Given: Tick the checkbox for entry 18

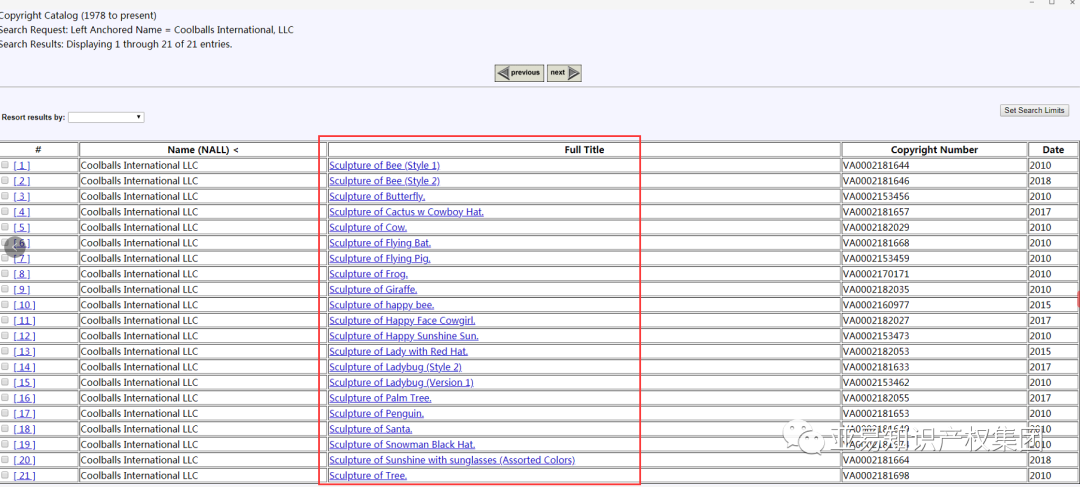Looking at the screenshot, I should coord(6,428).
